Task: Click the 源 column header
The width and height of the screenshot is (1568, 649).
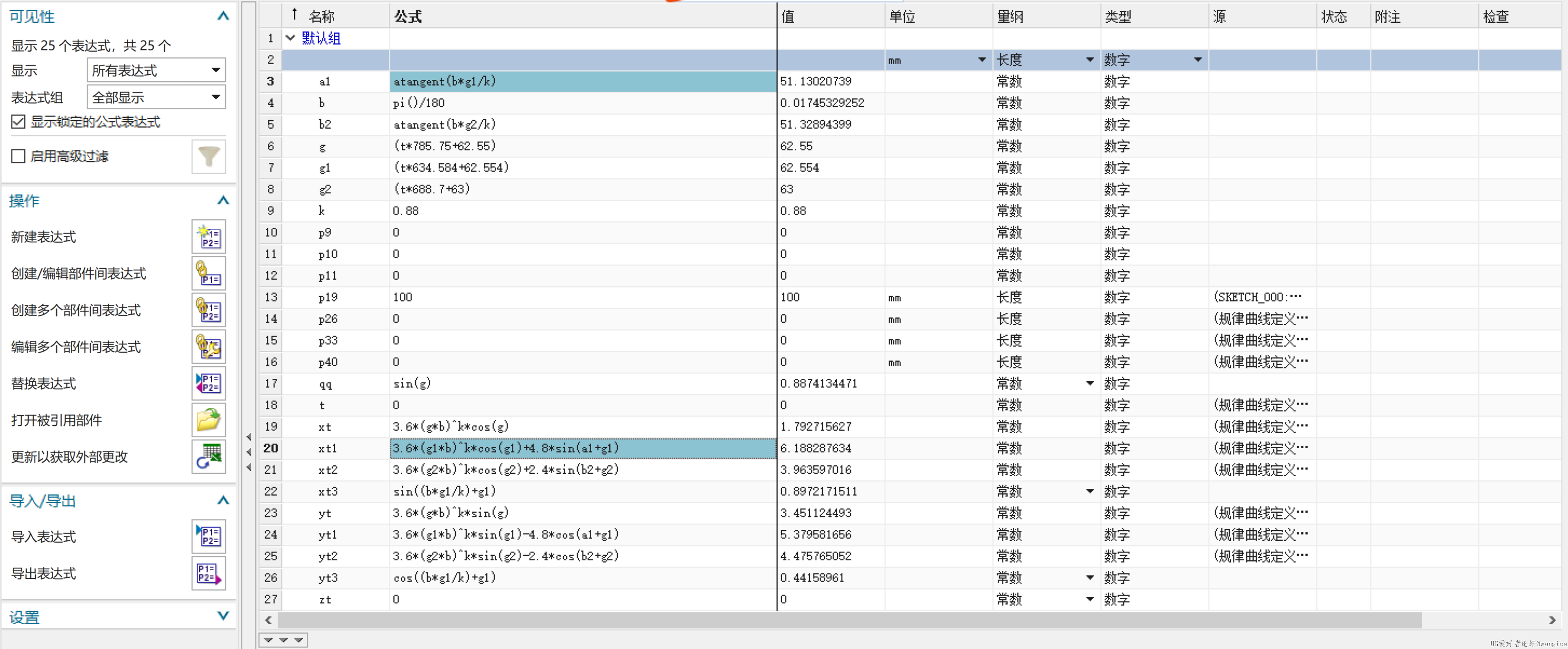Action: click(x=1263, y=16)
